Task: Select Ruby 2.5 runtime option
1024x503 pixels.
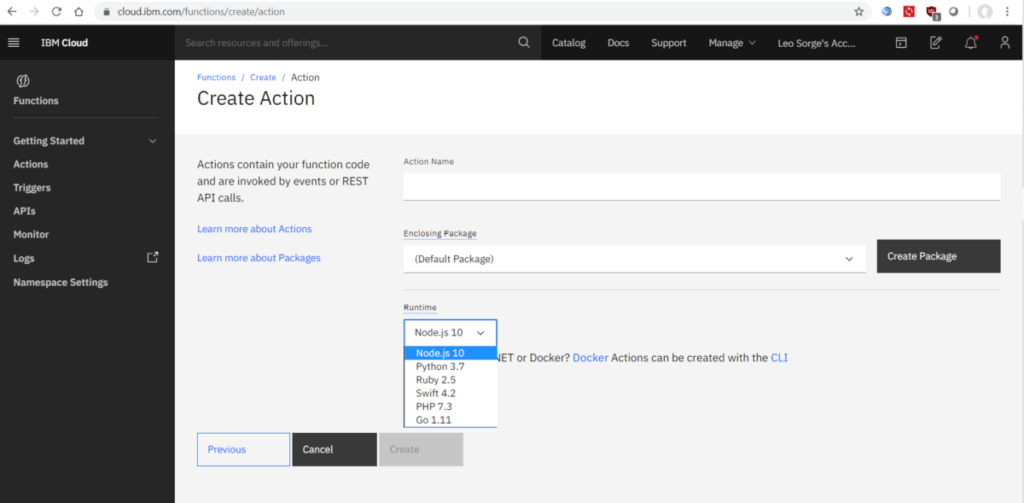Action: click(x=451, y=380)
